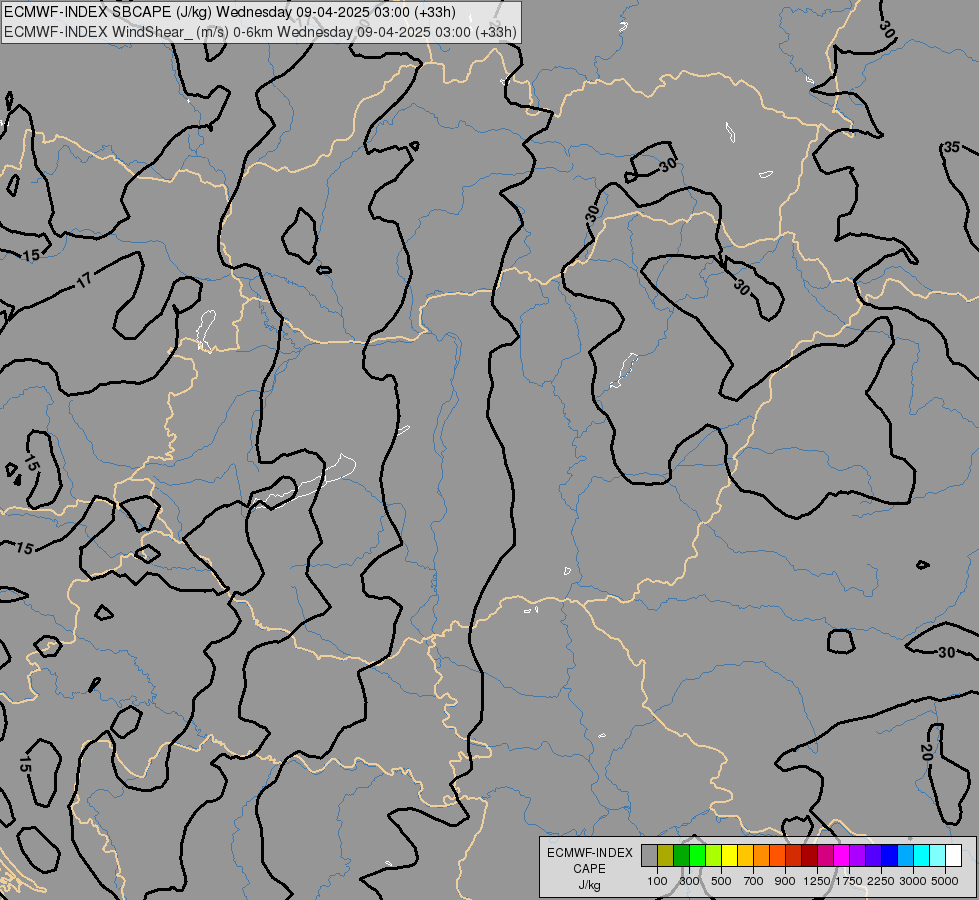
Task: Click the legend value 1250
Action: pos(817,881)
